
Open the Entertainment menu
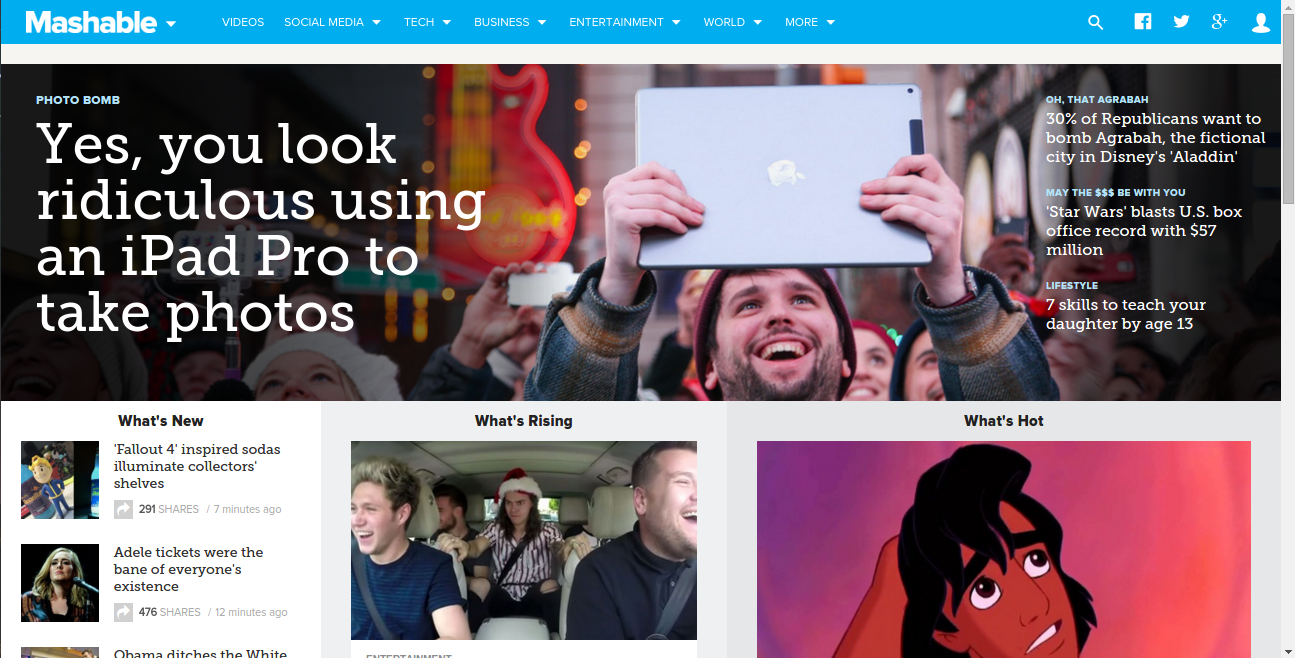[x=625, y=22]
